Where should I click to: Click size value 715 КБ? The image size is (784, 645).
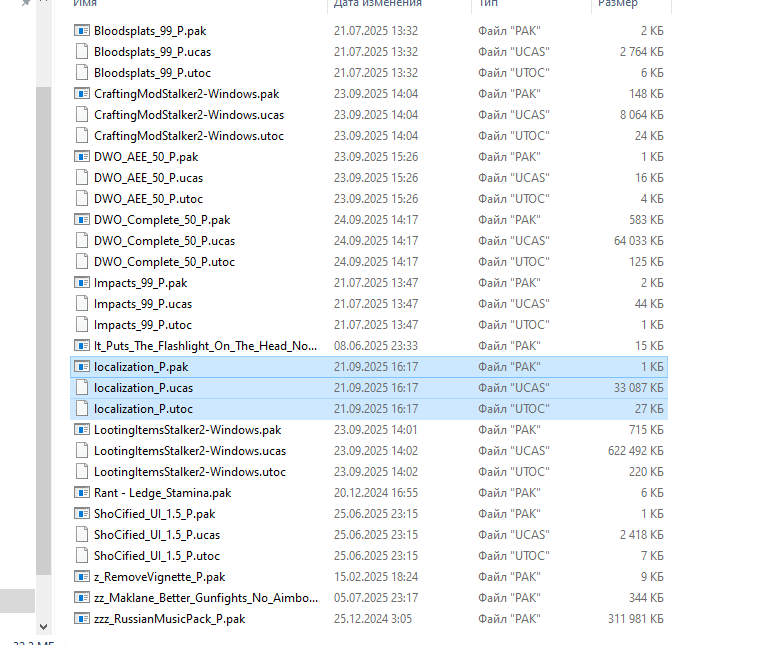646,430
